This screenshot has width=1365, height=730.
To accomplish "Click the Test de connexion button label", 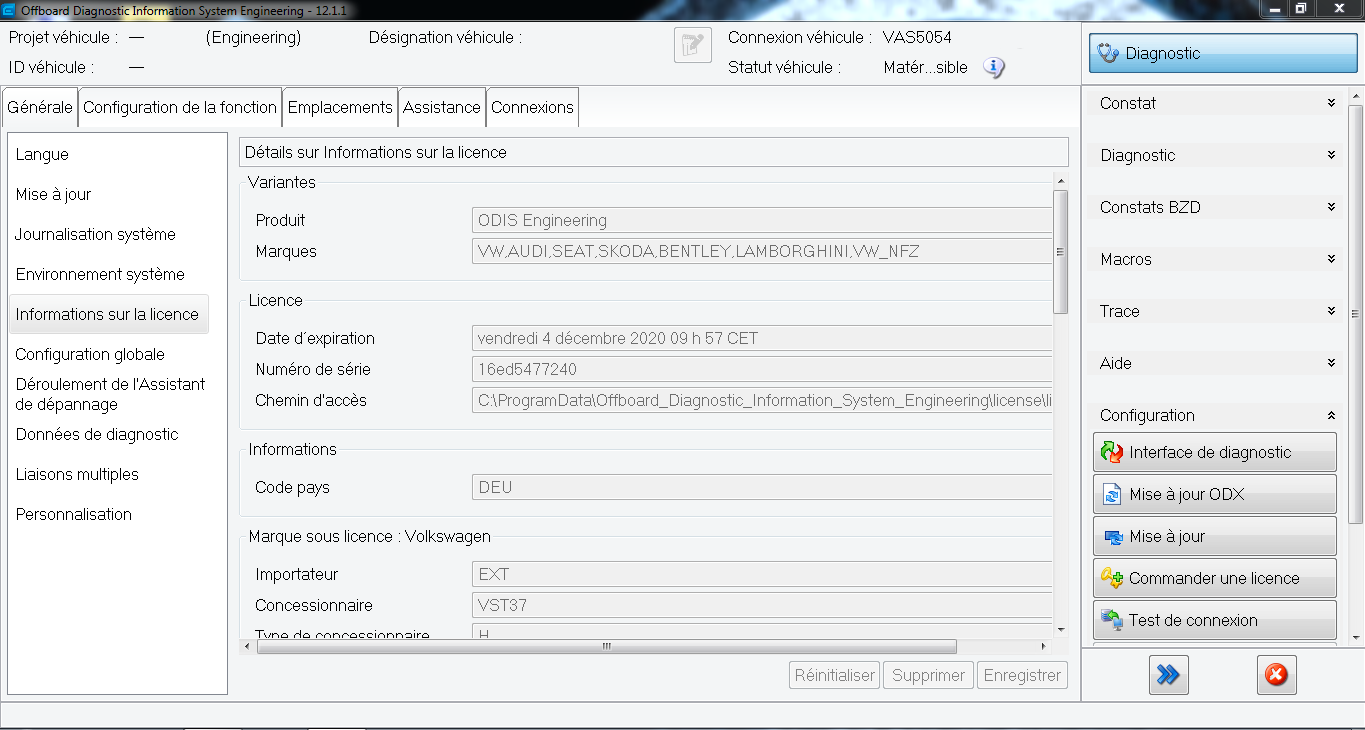I will click(x=1193, y=620).
